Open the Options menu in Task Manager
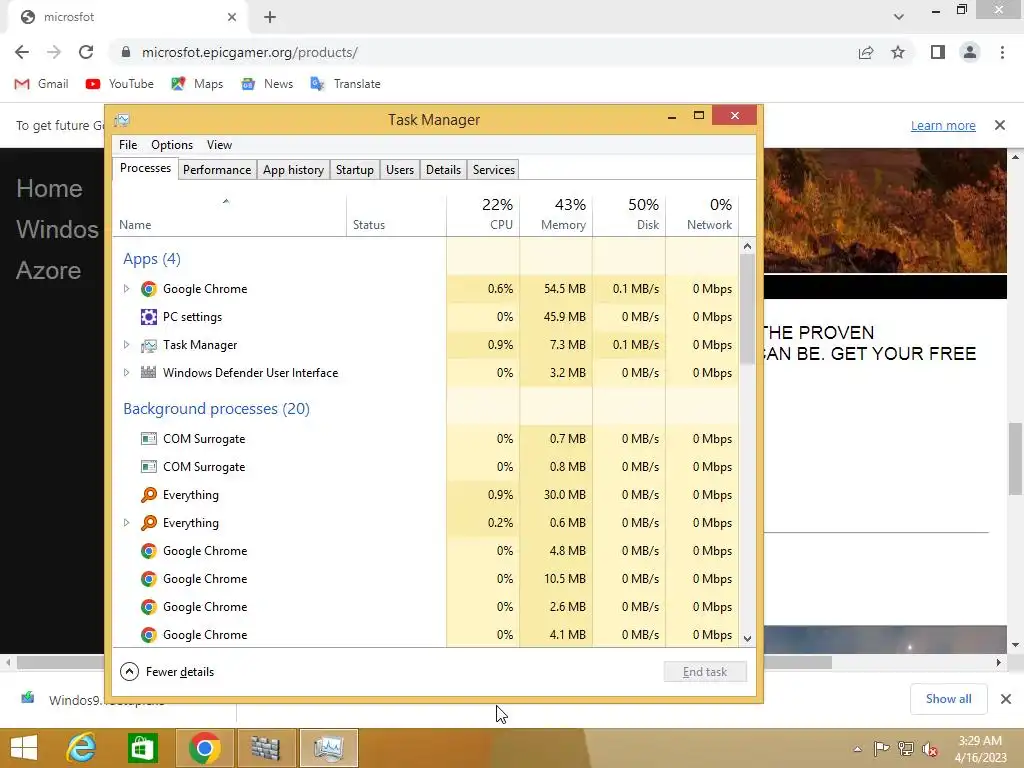The height and width of the screenshot is (768, 1024). point(172,145)
